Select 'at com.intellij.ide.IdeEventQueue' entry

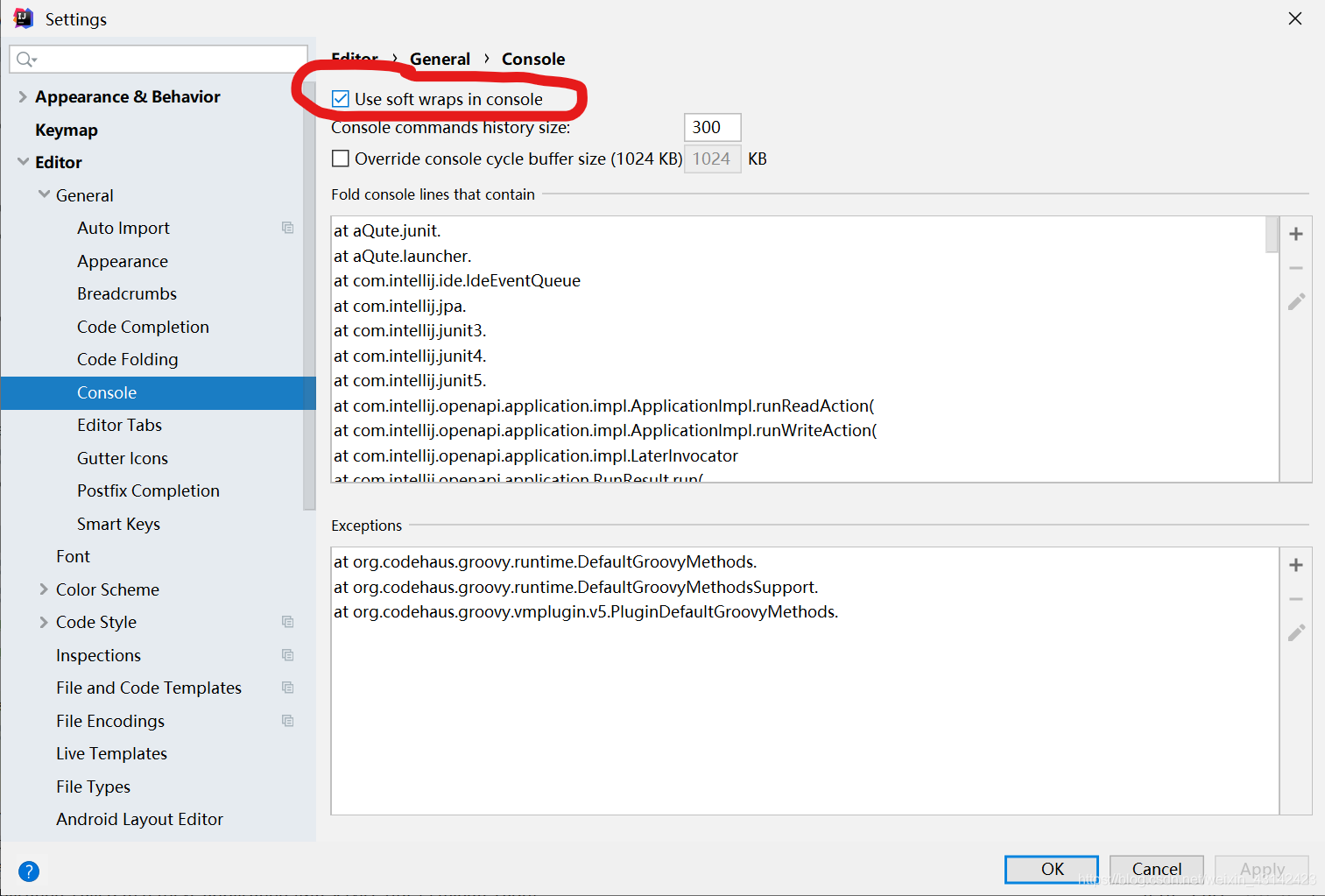tap(457, 280)
